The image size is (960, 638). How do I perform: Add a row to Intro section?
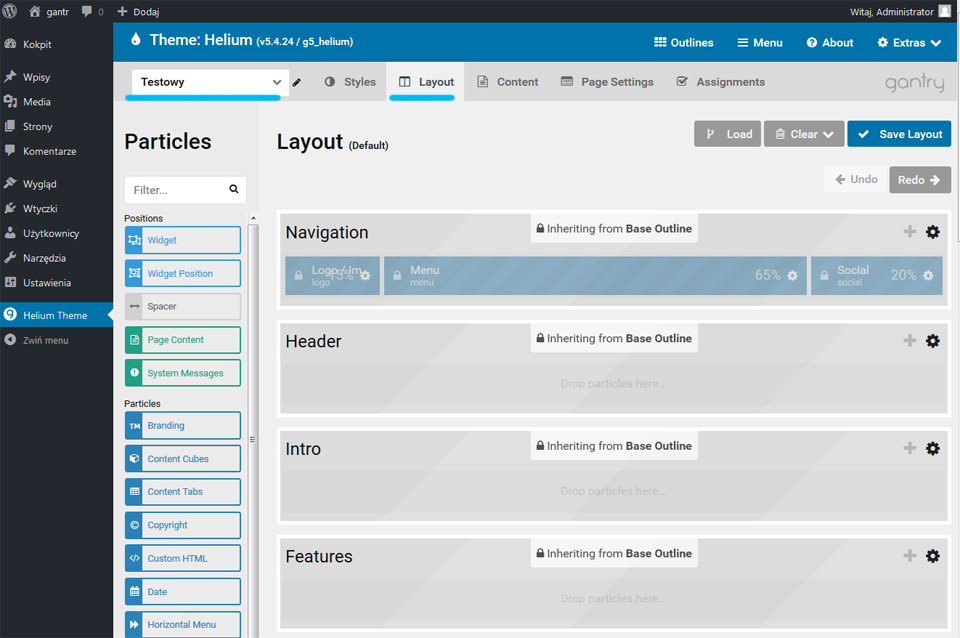pos(910,448)
